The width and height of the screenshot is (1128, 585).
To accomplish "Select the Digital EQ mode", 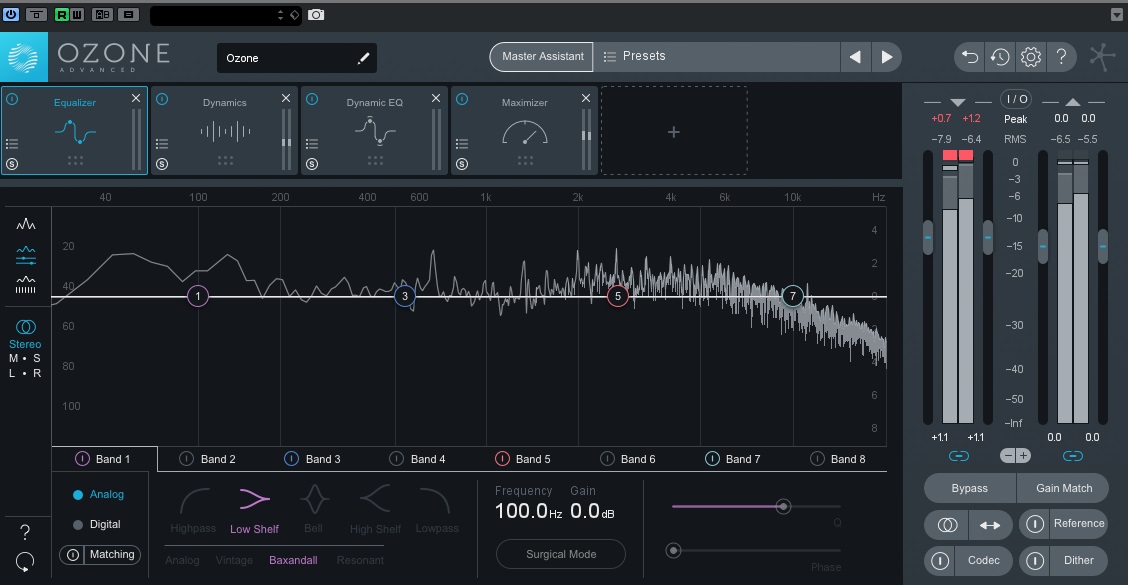I will (x=97, y=525).
